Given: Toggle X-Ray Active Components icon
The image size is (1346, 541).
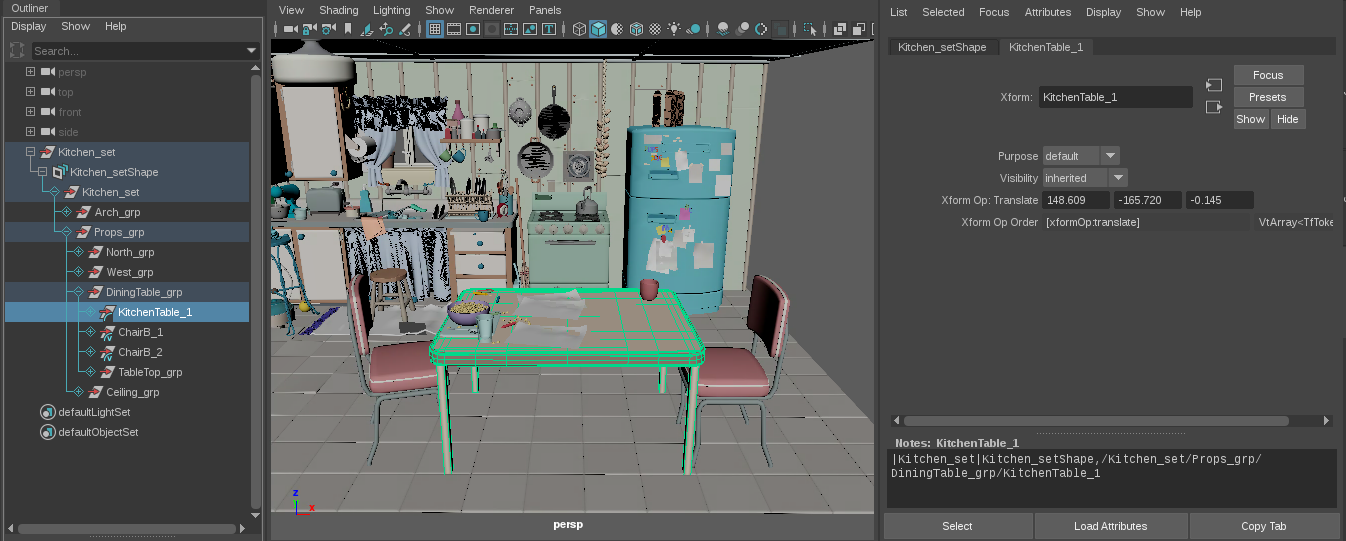Looking at the screenshot, I should coord(858,29).
